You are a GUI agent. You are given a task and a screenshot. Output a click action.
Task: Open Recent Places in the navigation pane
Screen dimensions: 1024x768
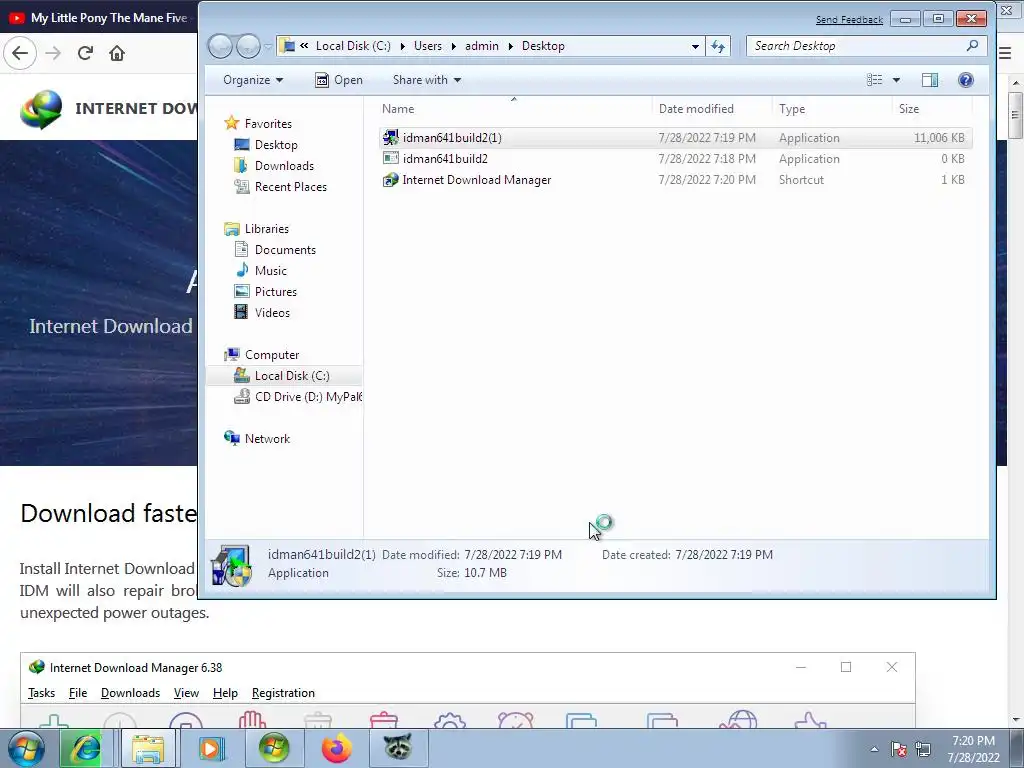pos(291,187)
